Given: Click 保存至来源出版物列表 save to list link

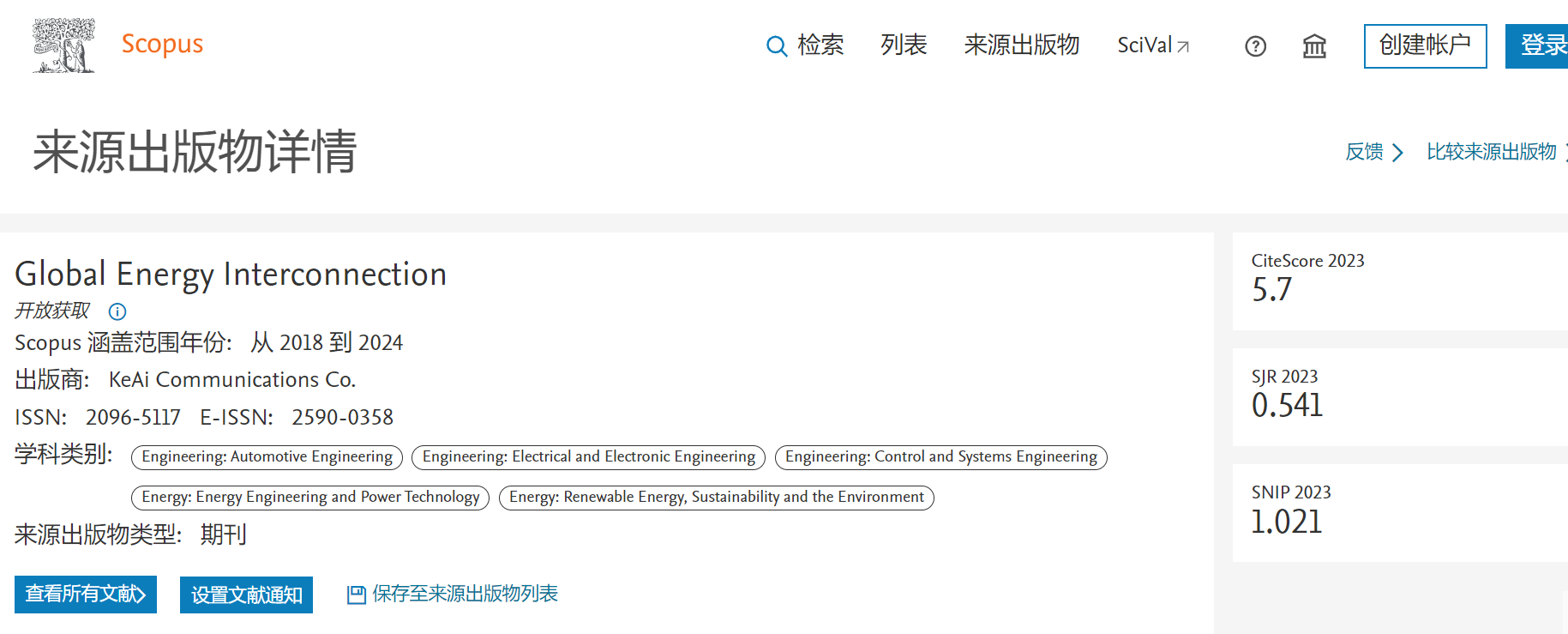Looking at the screenshot, I should pos(466,594).
